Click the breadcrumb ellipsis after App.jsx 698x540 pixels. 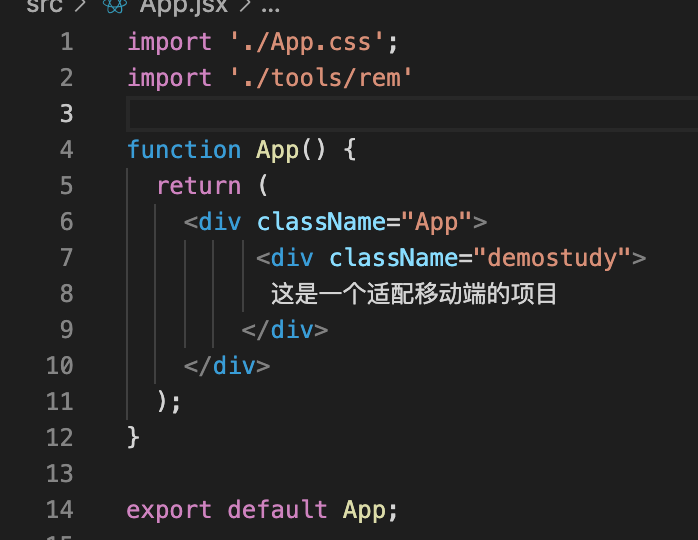[270, 8]
